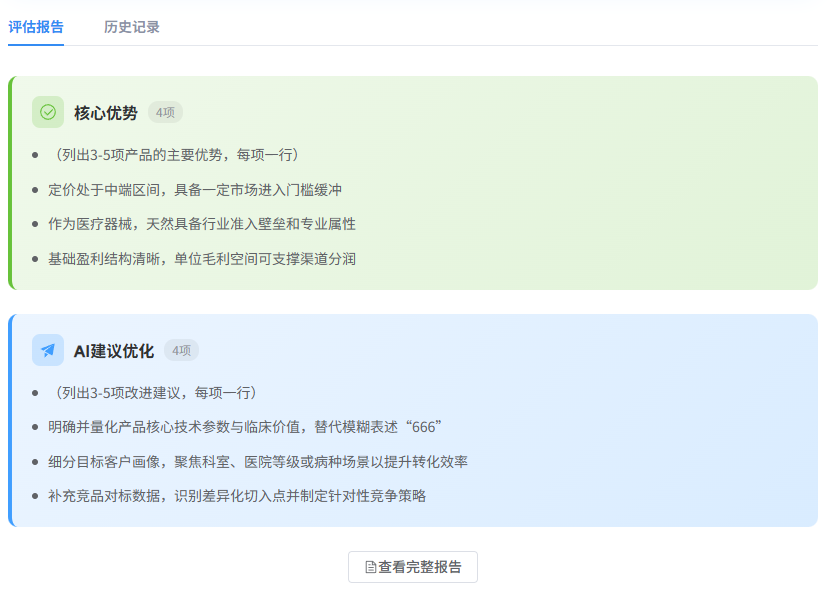Image resolution: width=832 pixels, height=591 pixels.
Task: Click the green checkmark icon beside 核心优势
Action: pos(48,112)
